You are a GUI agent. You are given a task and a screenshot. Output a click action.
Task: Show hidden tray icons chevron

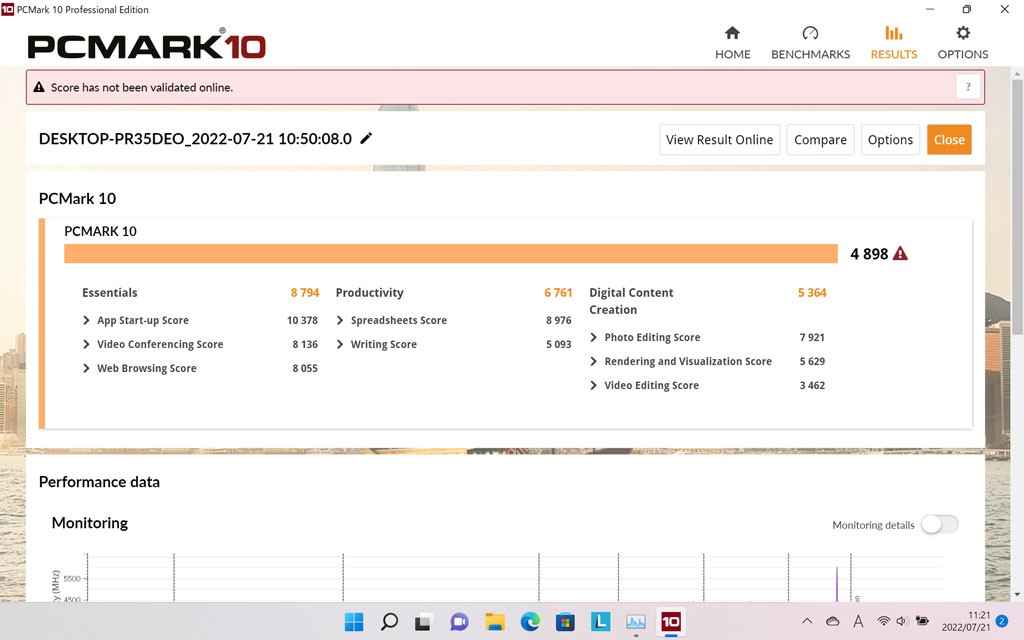click(807, 621)
